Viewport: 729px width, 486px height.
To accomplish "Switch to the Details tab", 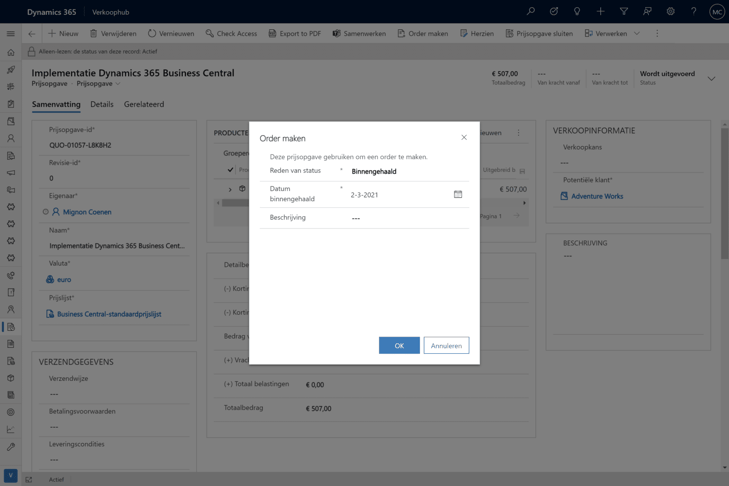I will coord(102,104).
